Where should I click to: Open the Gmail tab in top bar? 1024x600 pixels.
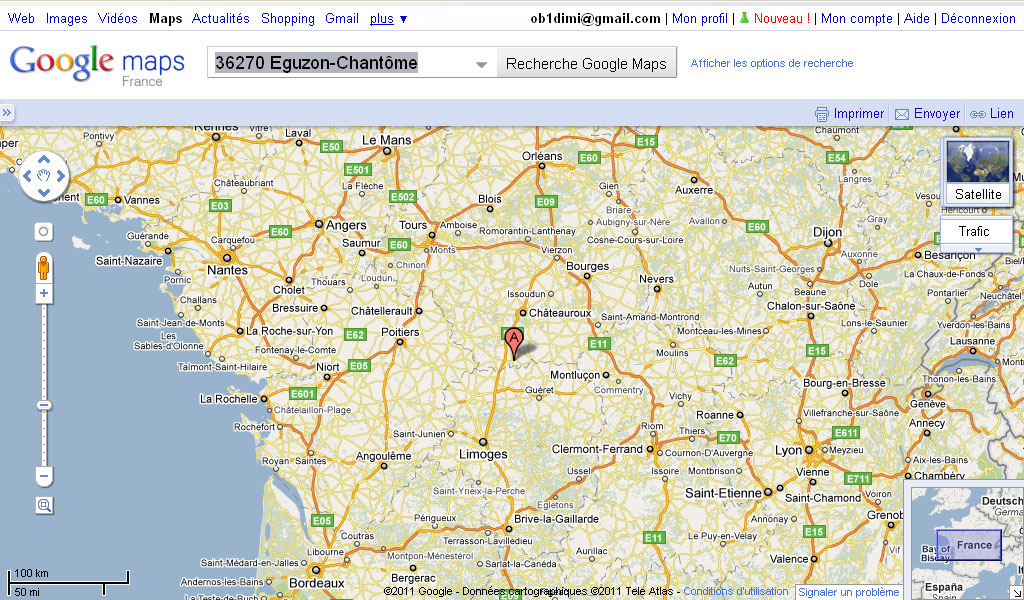tap(341, 18)
